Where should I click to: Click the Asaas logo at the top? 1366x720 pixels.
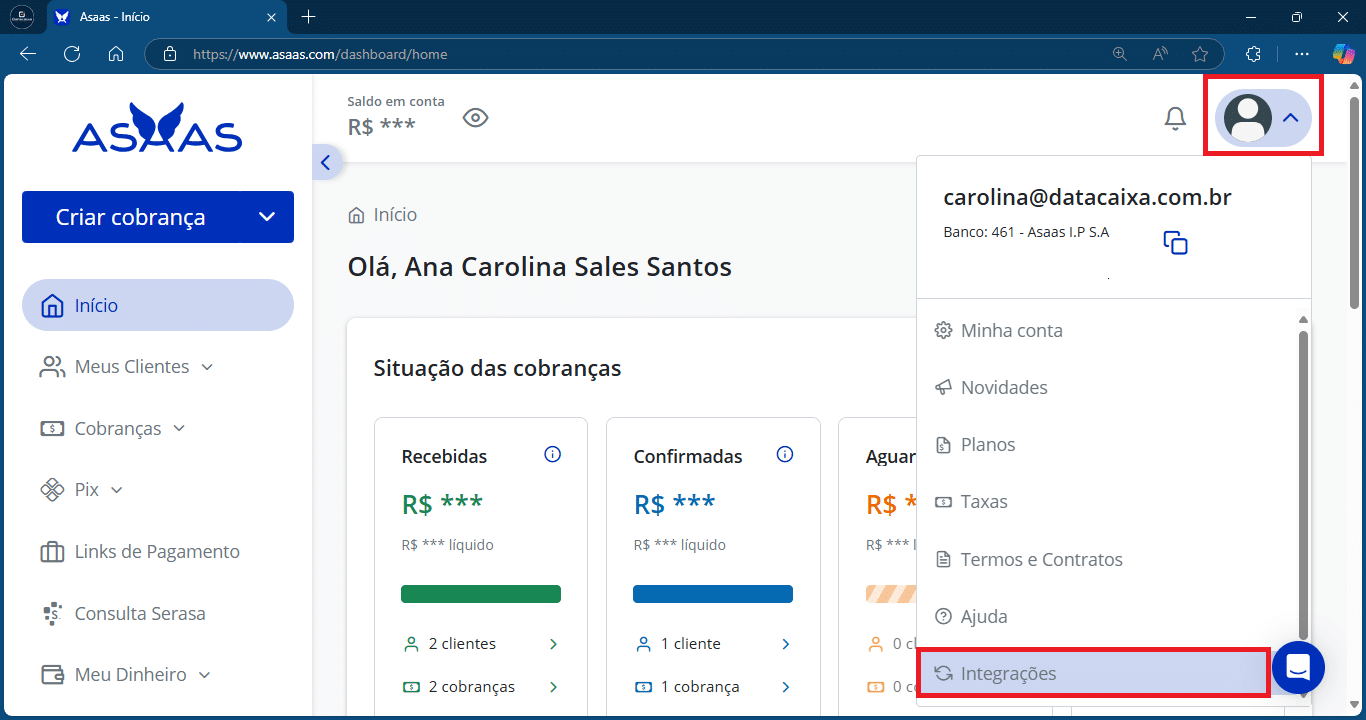pos(157,128)
